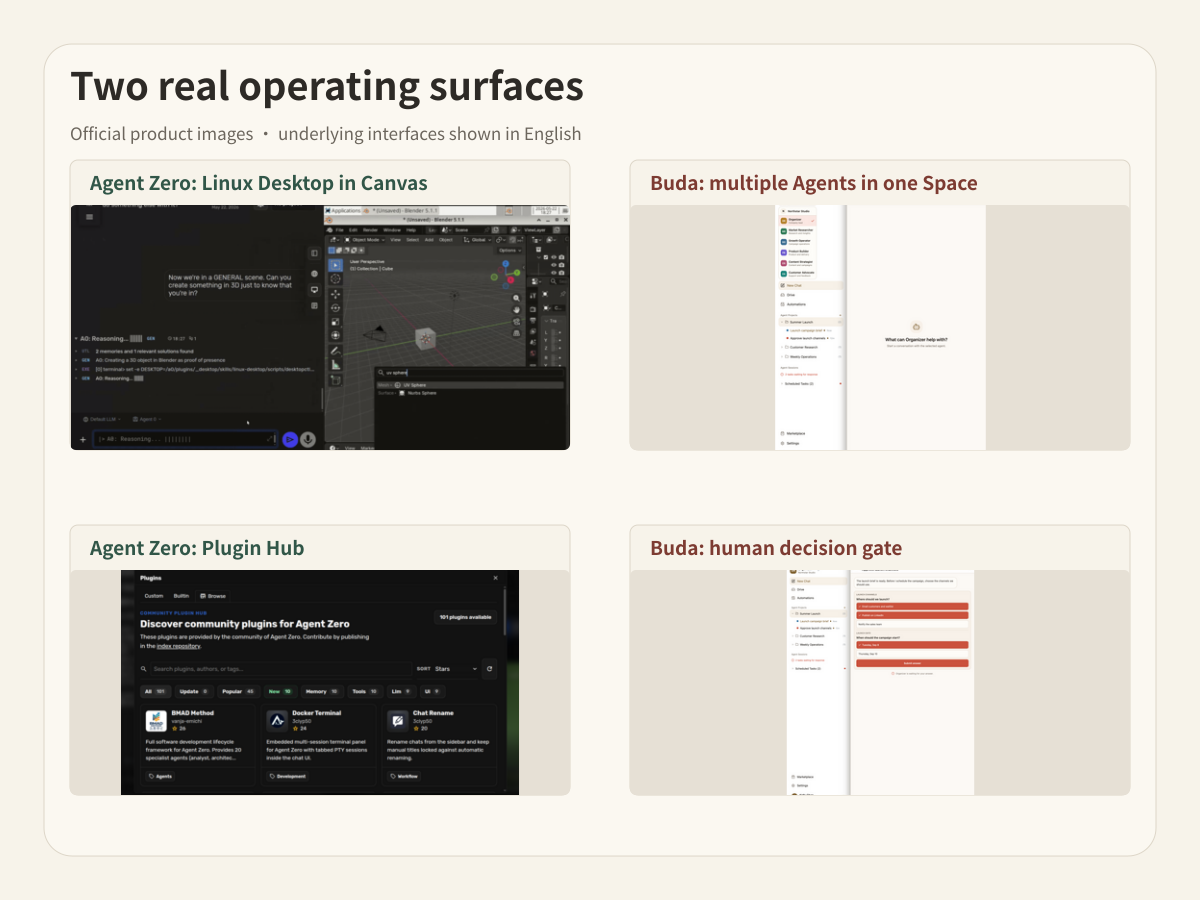Filter plugins by Tools
Viewport: 1200px width, 900px height.
click(x=365, y=692)
